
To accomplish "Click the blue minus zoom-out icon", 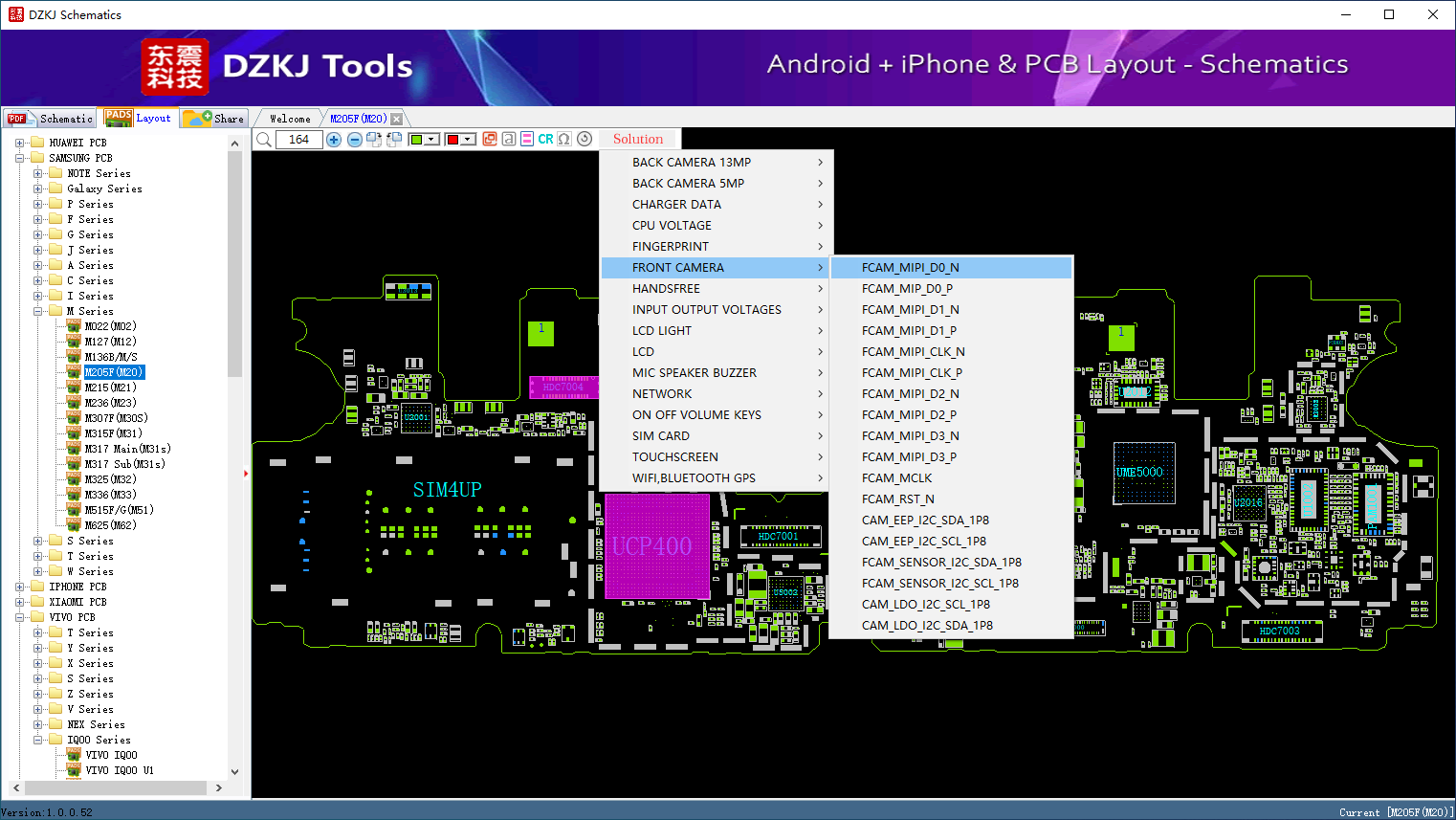I will pyautogui.click(x=355, y=140).
